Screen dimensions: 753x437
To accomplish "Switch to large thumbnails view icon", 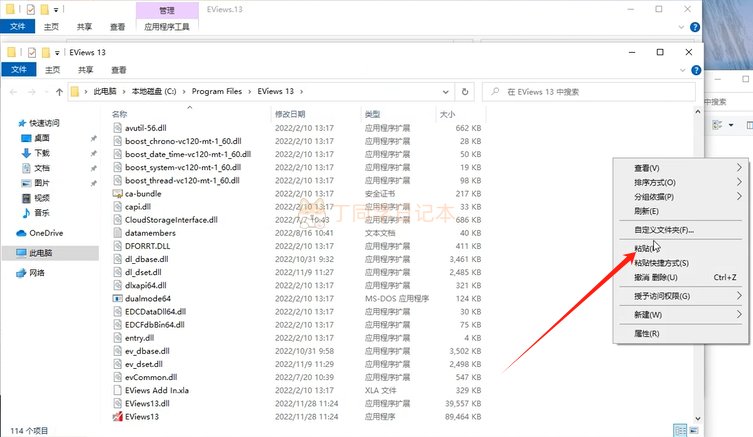I will 694,430.
